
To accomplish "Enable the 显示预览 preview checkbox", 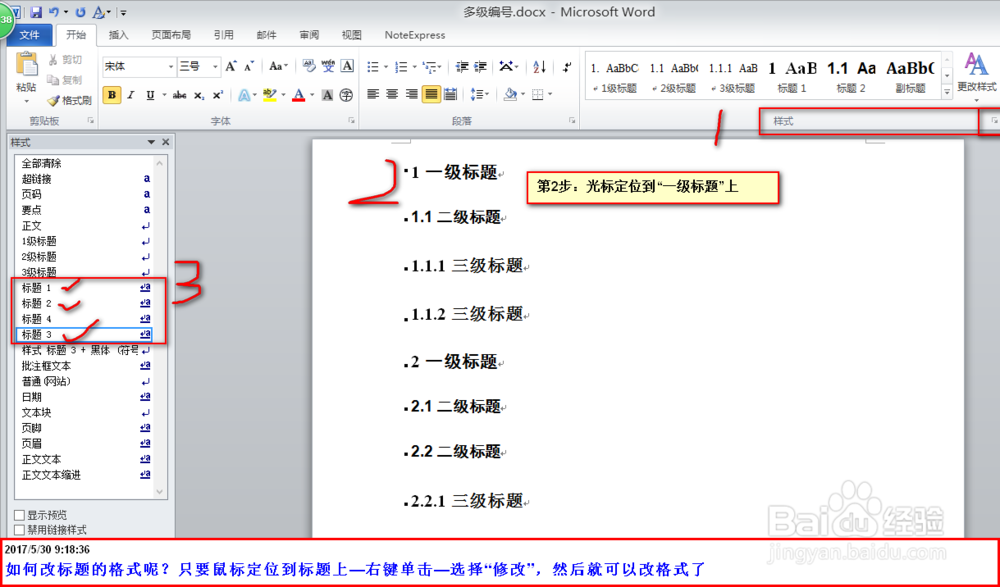I will point(19,513).
